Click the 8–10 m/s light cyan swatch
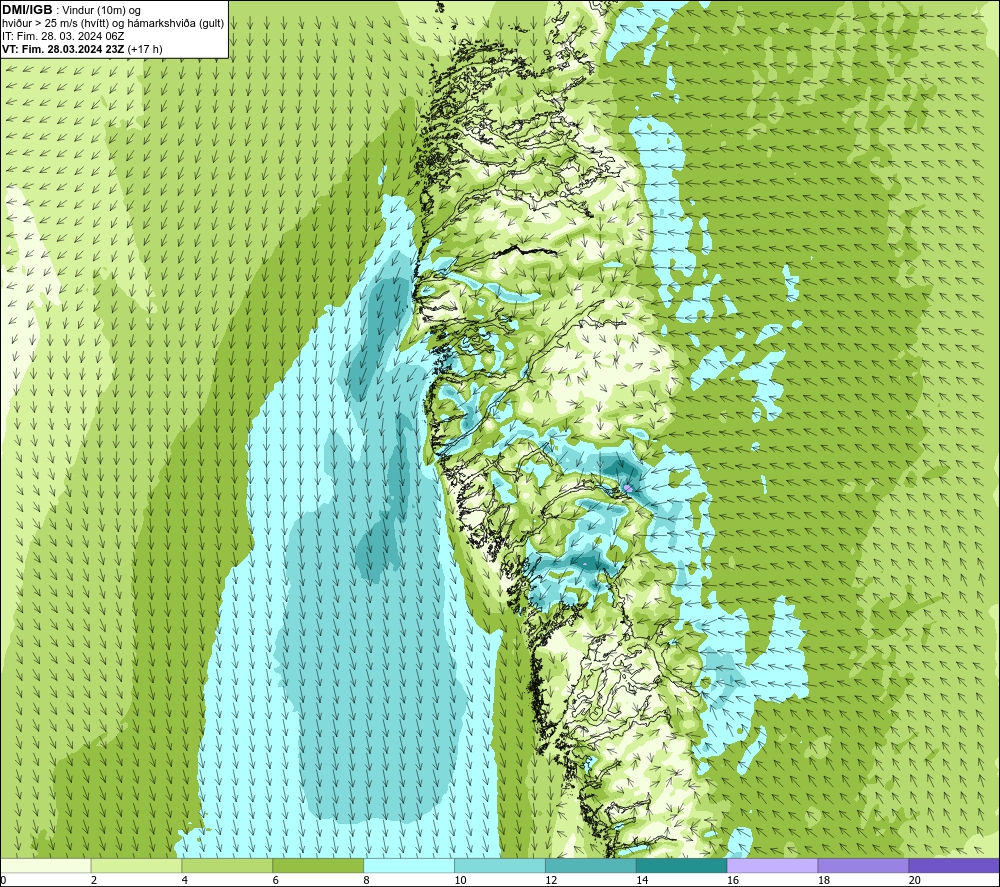 [409, 865]
